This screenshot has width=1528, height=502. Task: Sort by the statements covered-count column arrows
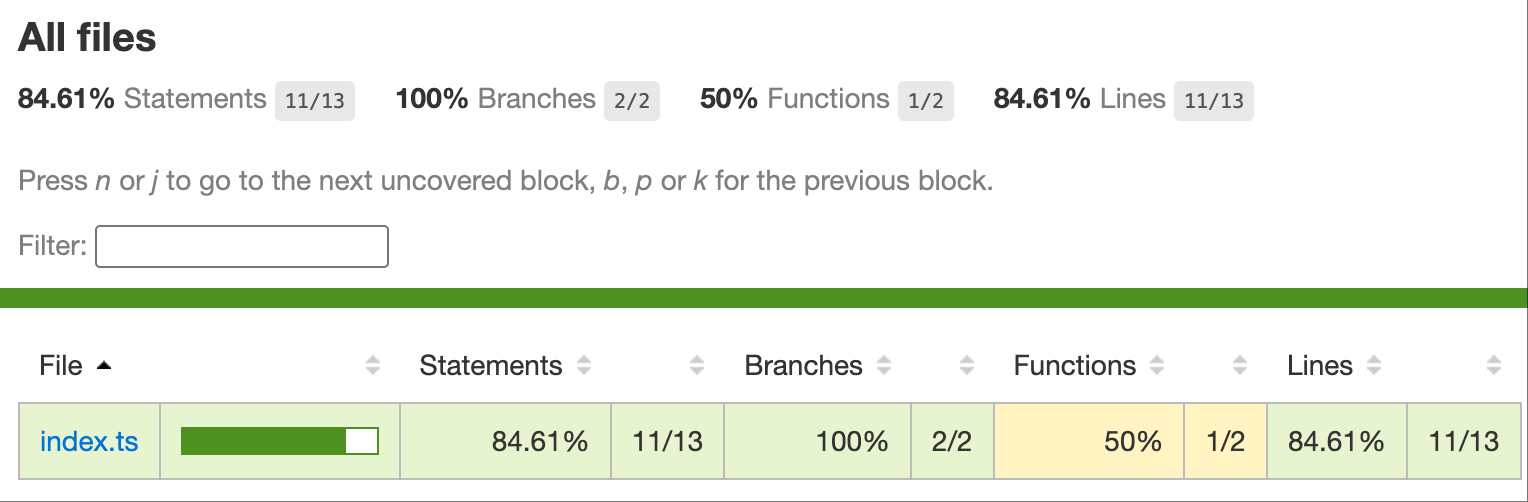click(x=697, y=366)
